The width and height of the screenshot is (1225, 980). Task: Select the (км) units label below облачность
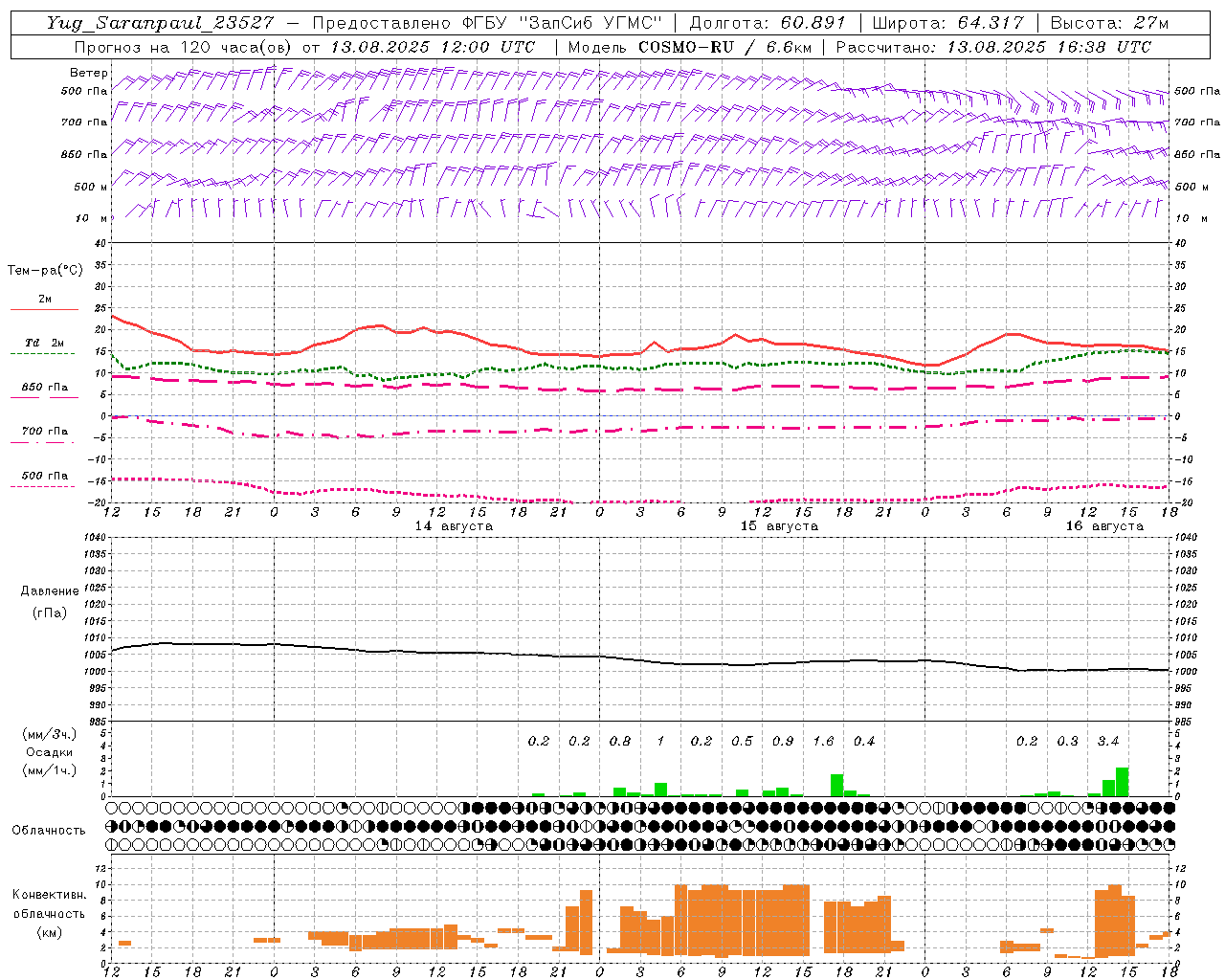click(x=49, y=932)
